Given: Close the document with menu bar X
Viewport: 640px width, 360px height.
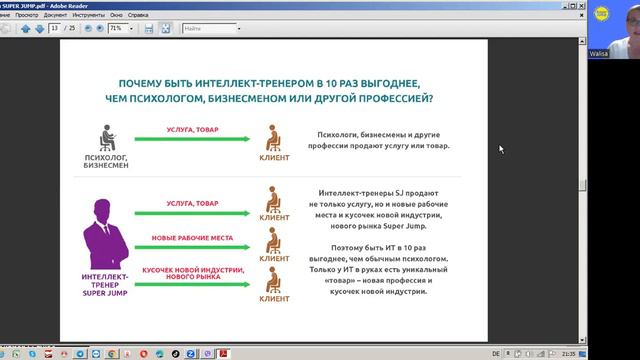Looking at the screenshot, I should (x=582, y=15).
